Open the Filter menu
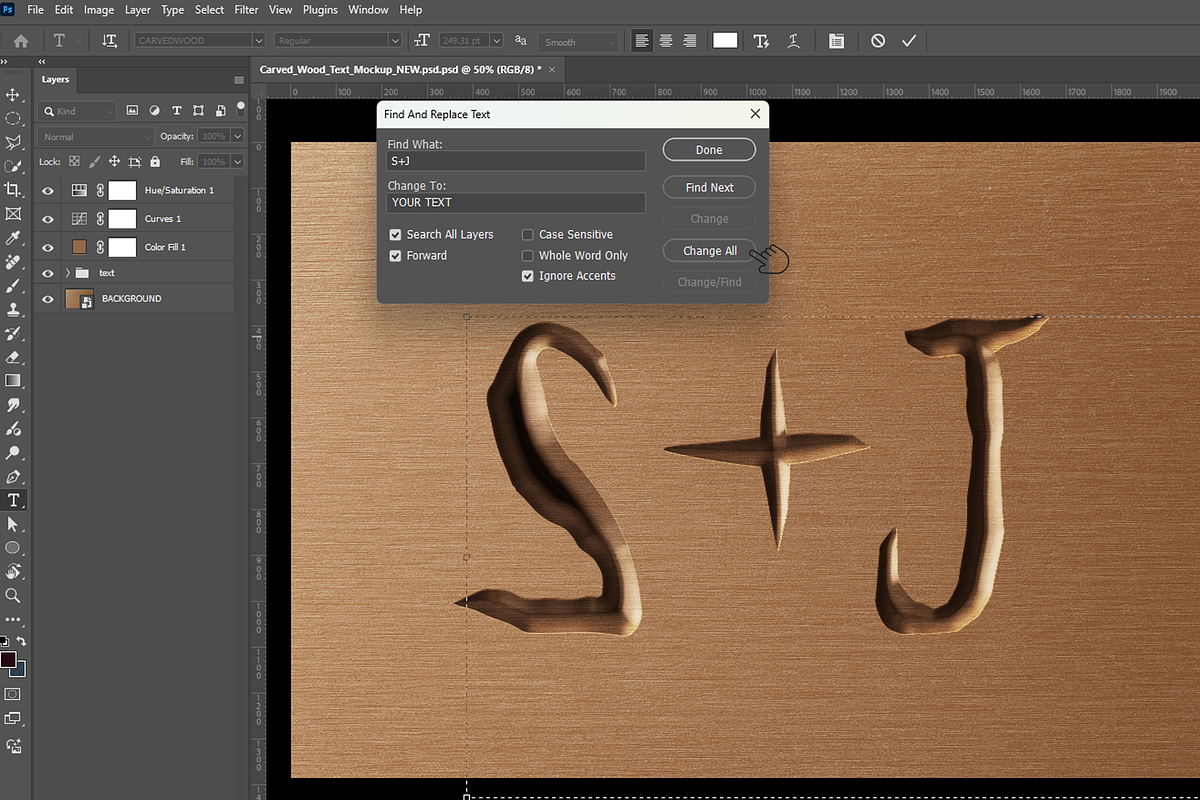 tap(246, 10)
